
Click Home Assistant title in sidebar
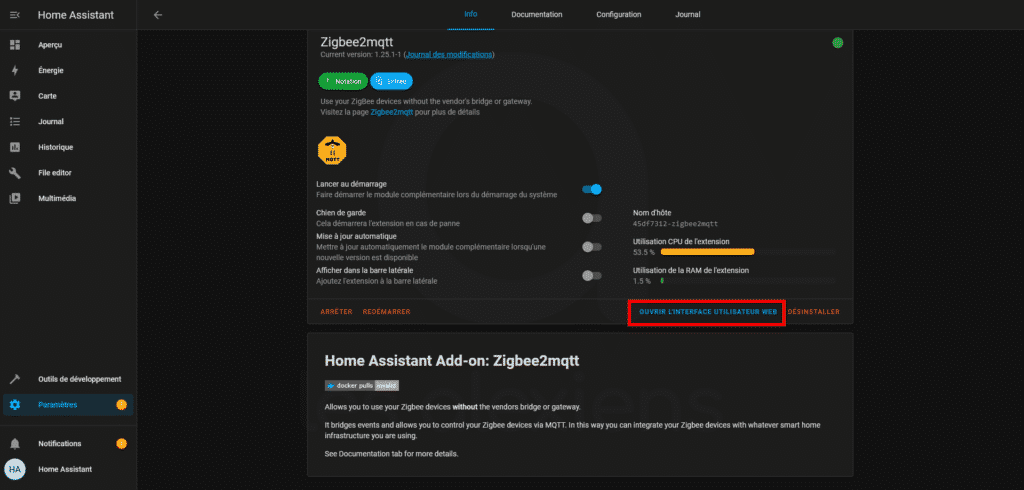tap(76, 15)
